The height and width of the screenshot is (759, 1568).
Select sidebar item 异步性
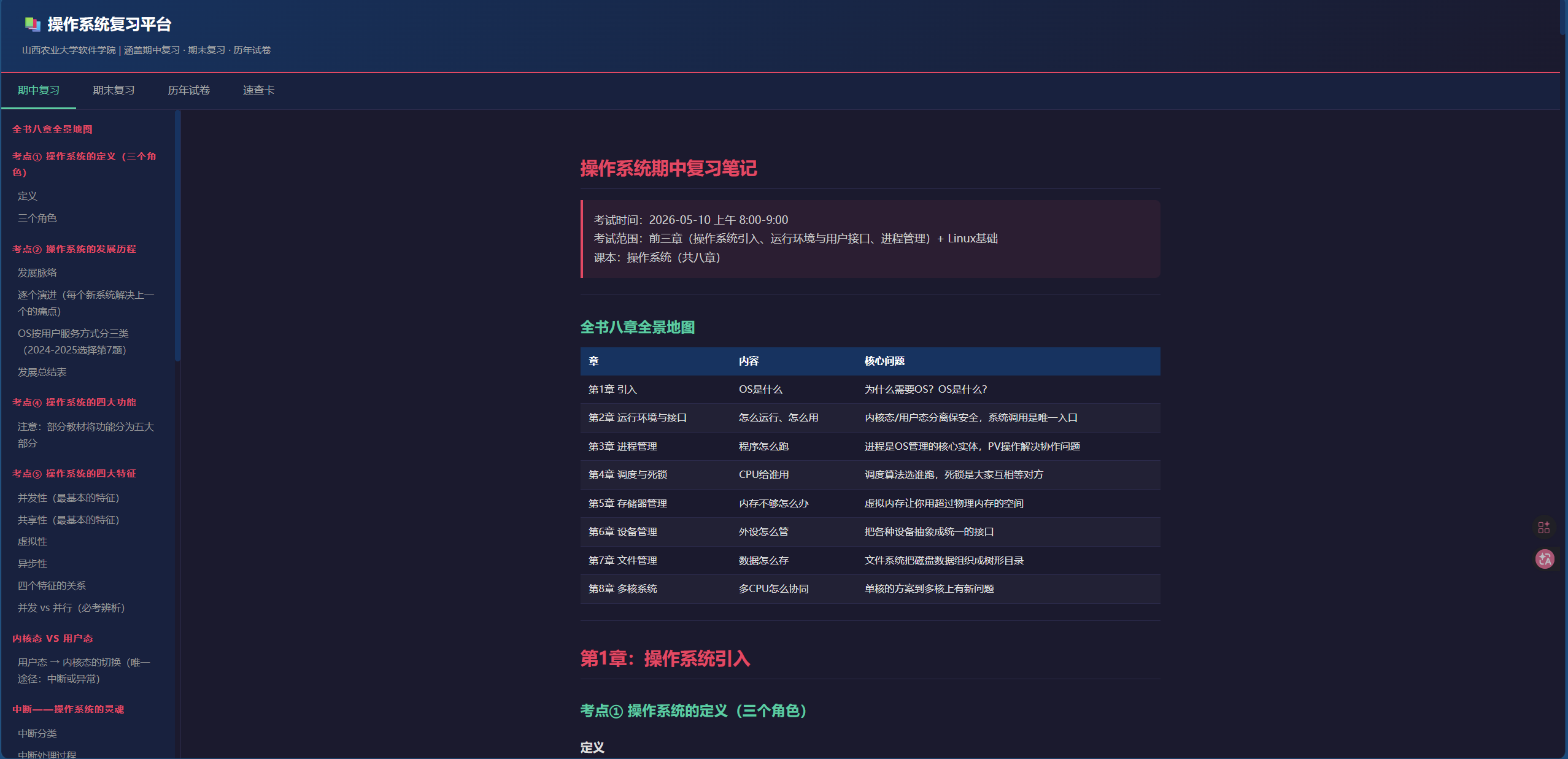[x=33, y=564]
